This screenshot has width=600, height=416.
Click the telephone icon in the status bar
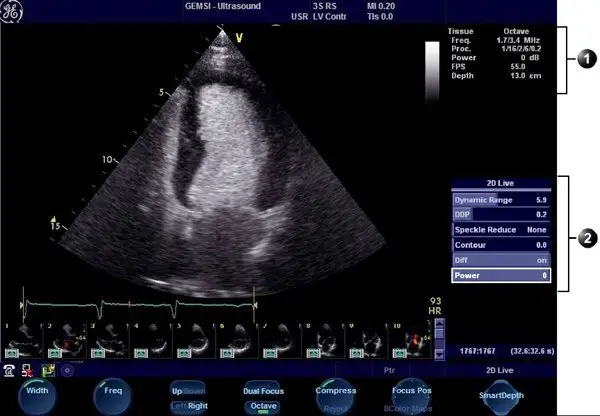(x=9, y=369)
